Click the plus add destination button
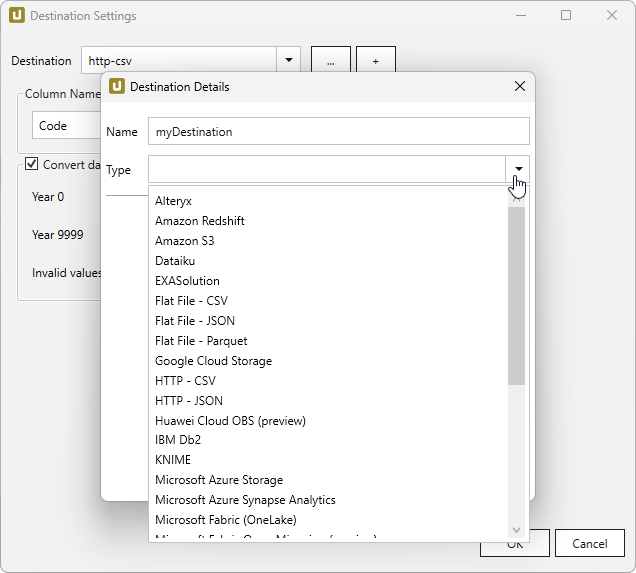This screenshot has height=573, width=636. [376, 61]
